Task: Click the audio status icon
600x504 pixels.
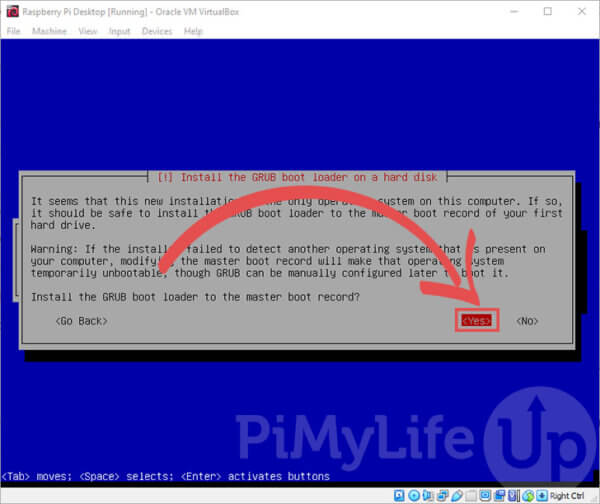Action: coord(427,496)
